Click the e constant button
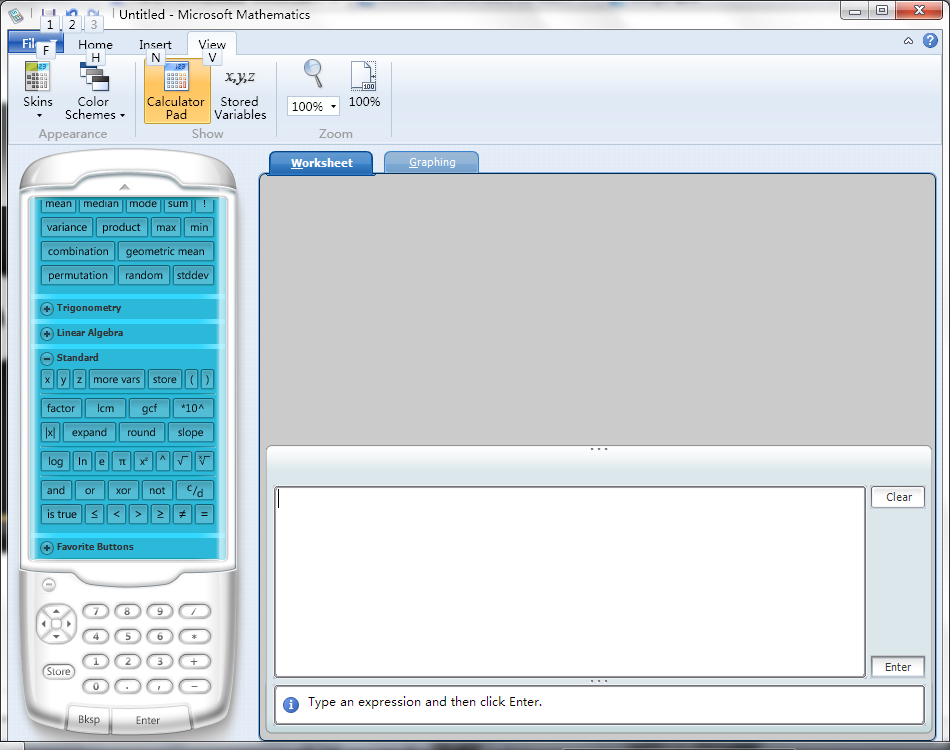Screen dimensions: 950x750 pos(101,462)
